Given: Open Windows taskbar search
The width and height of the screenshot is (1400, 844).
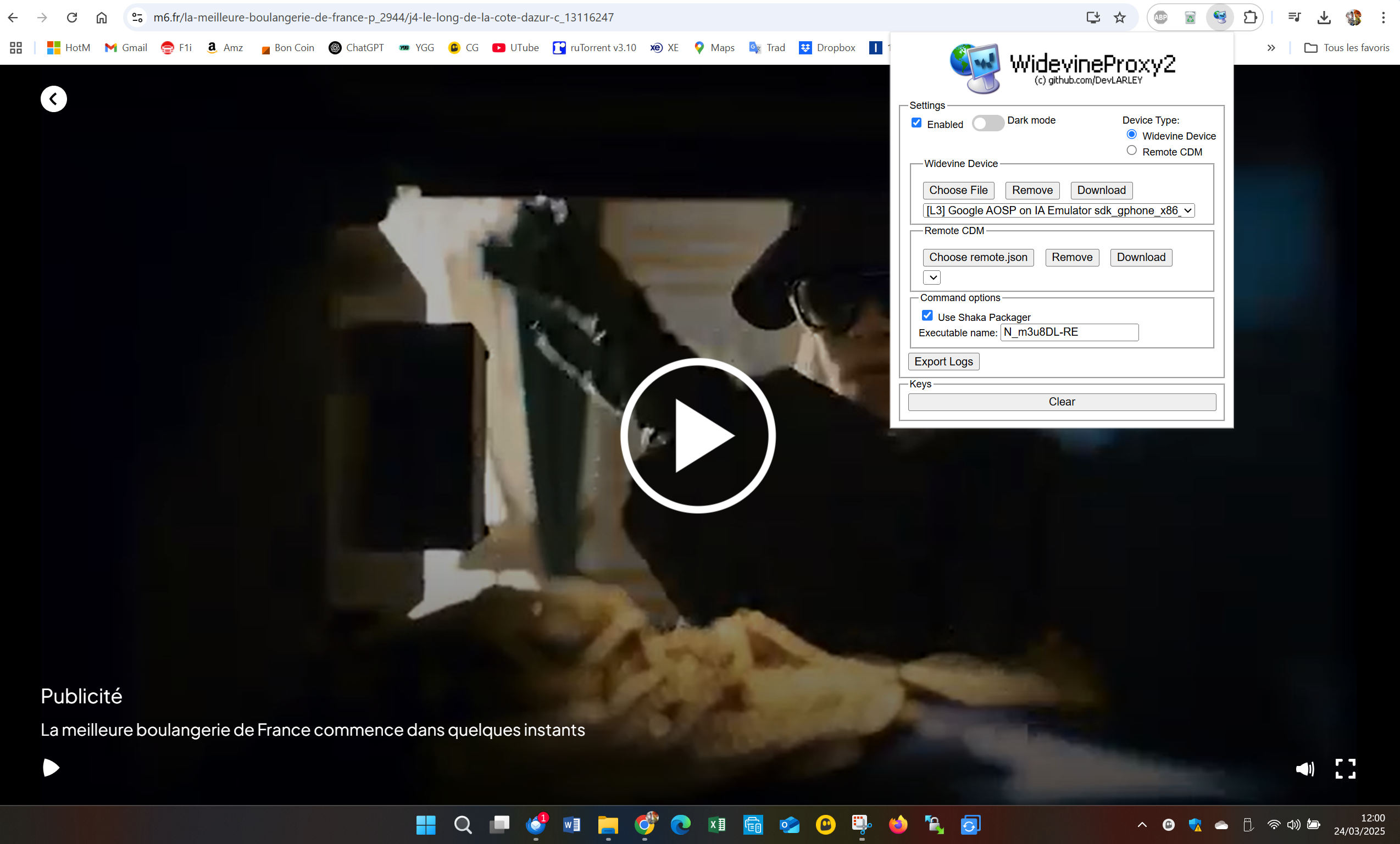Looking at the screenshot, I should point(463,825).
